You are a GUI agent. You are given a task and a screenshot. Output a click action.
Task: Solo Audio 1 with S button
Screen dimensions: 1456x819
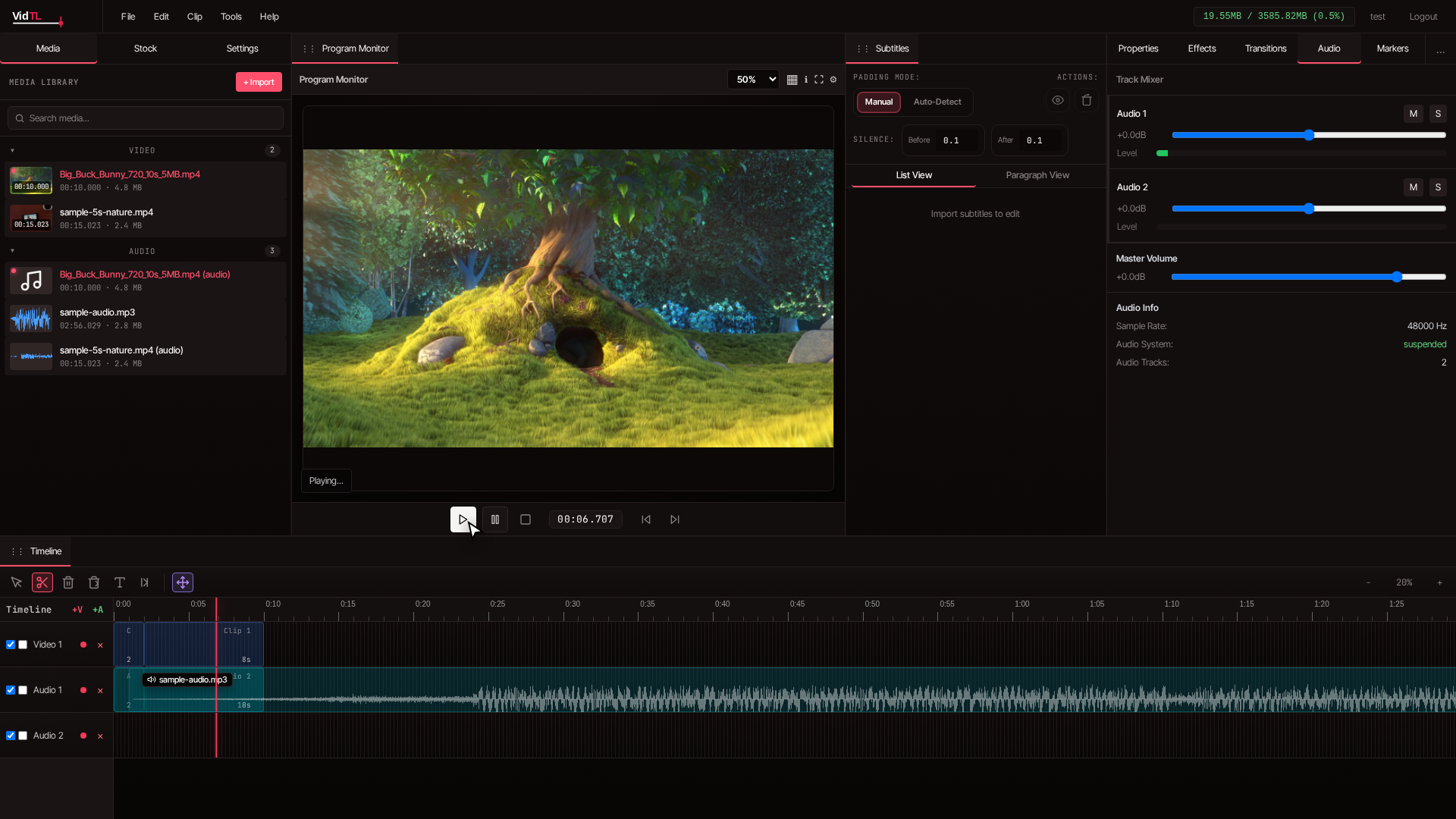click(1438, 114)
